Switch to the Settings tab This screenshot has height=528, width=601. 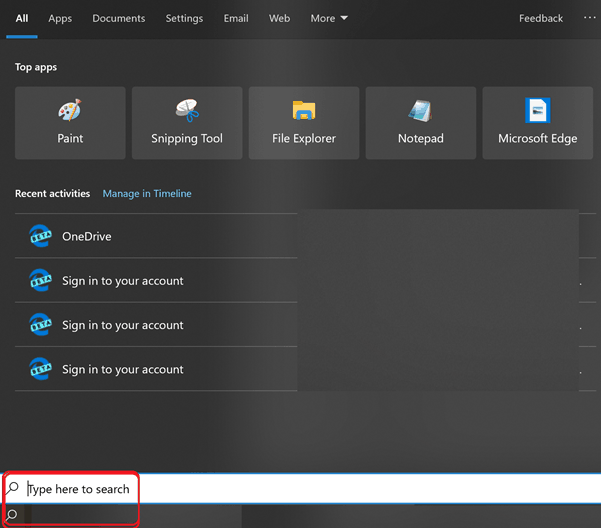(x=184, y=18)
